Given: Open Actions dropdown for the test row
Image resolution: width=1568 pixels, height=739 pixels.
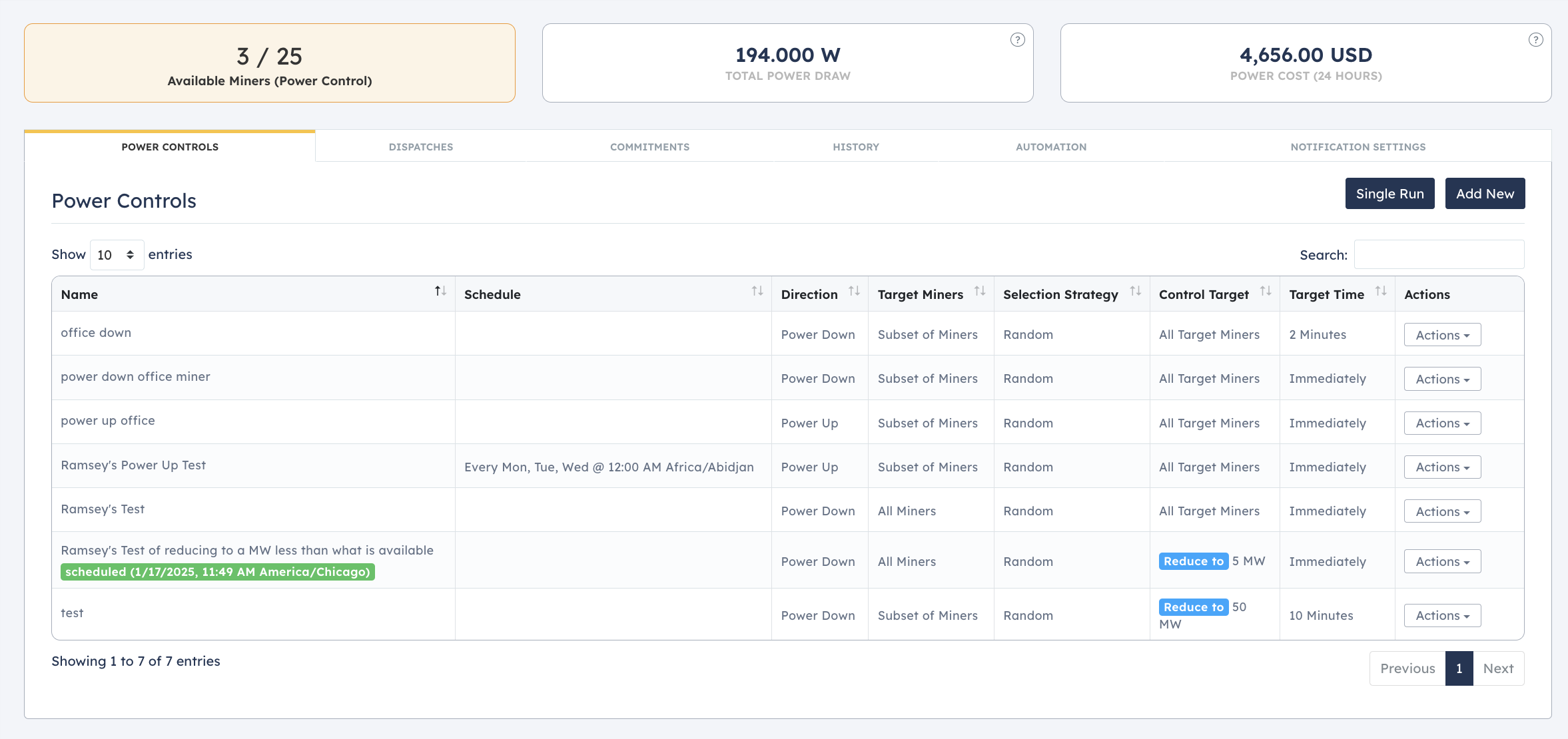Looking at the screenshot, I should (x=1442, y=615).
